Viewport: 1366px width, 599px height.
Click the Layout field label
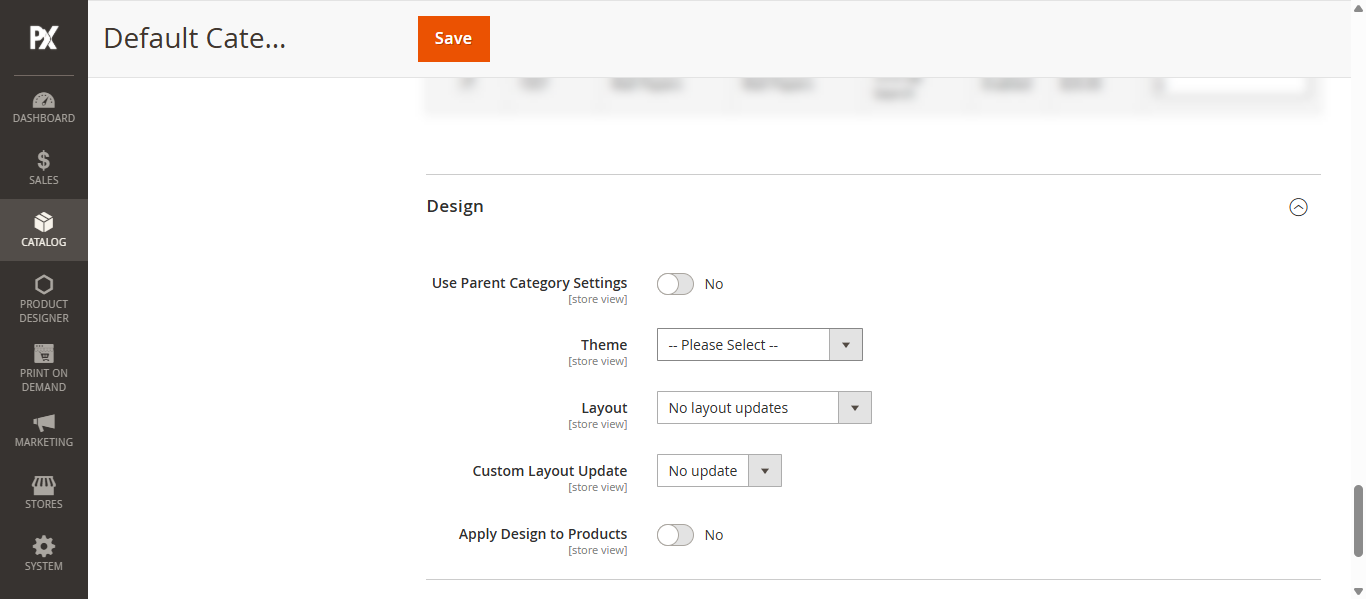pos(604,408)
